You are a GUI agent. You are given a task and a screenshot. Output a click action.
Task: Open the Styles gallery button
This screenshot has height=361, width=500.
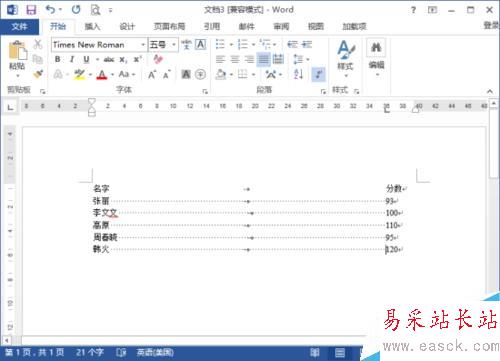click(x=345, y=58)
